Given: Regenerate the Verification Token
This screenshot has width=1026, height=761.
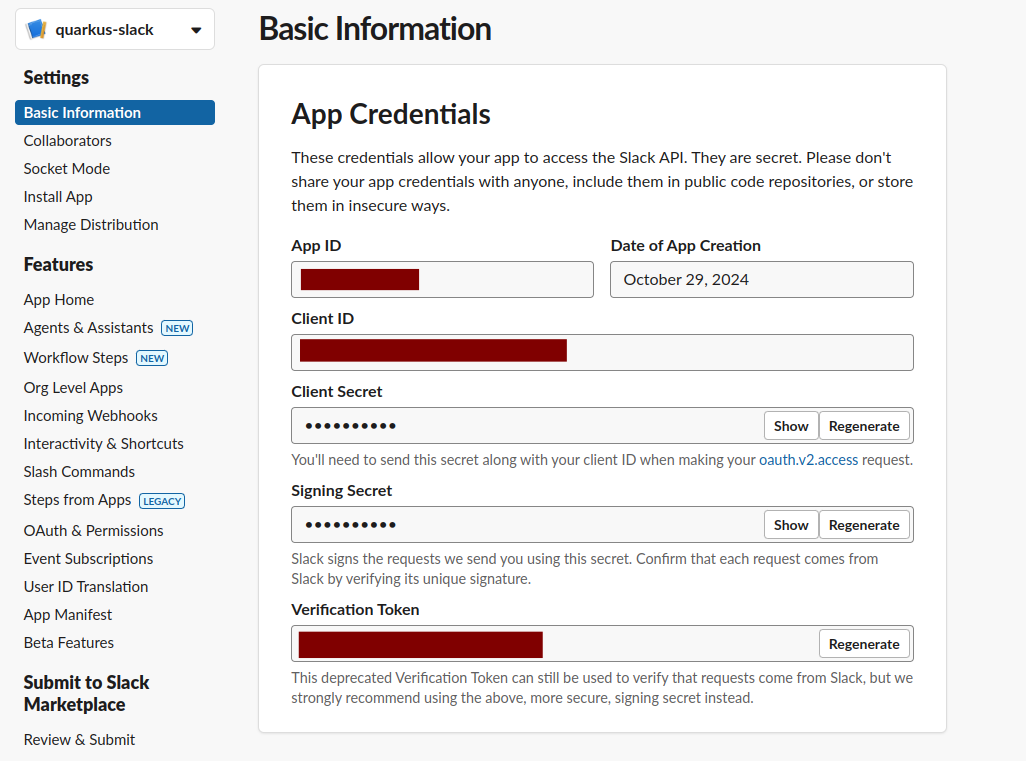Looking at the screenshot, I should (x=864, y=644).
